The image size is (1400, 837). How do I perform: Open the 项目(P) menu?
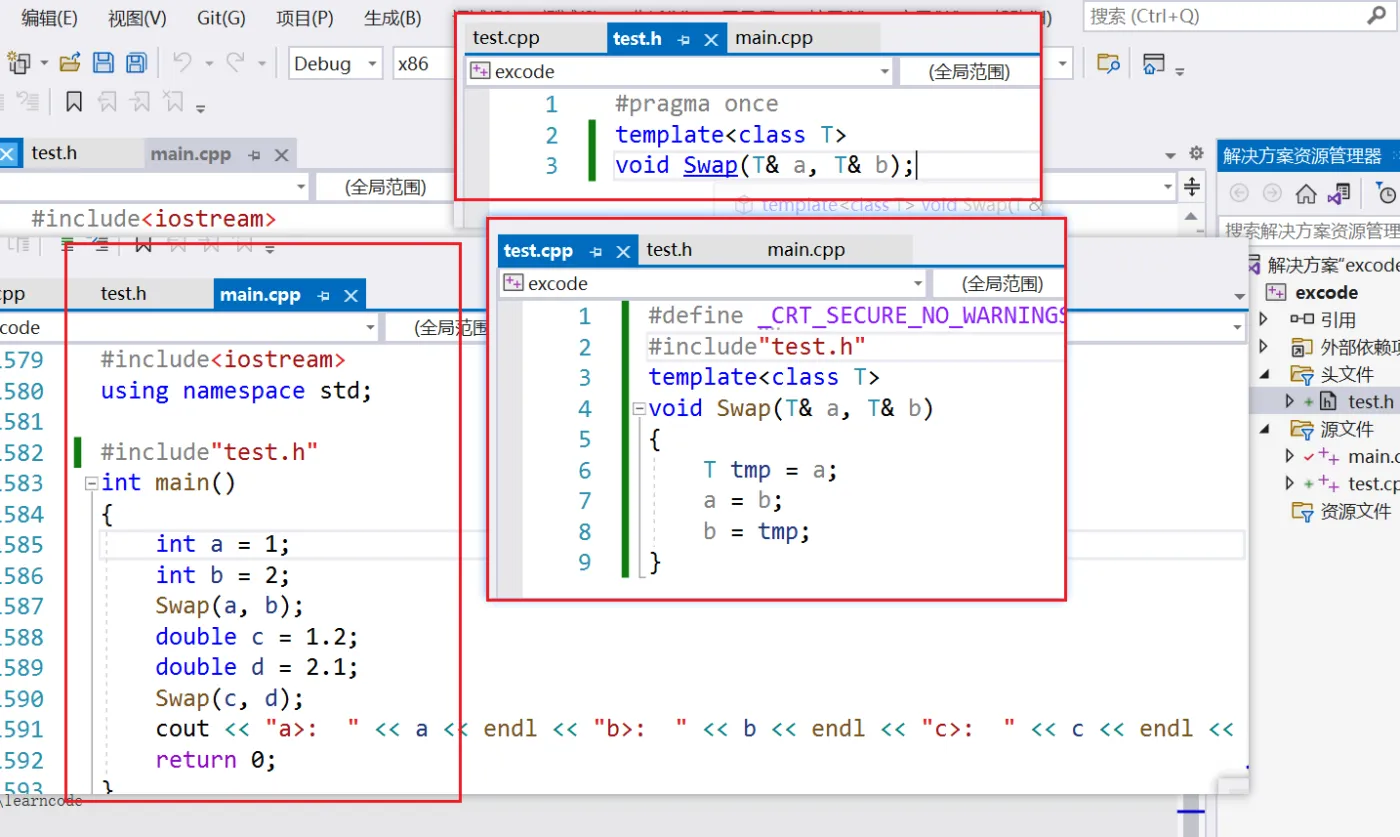[305, 18]
